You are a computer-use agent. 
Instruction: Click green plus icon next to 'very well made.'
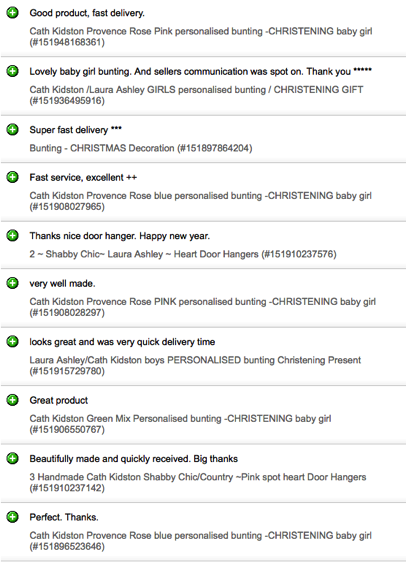[13, 283]
